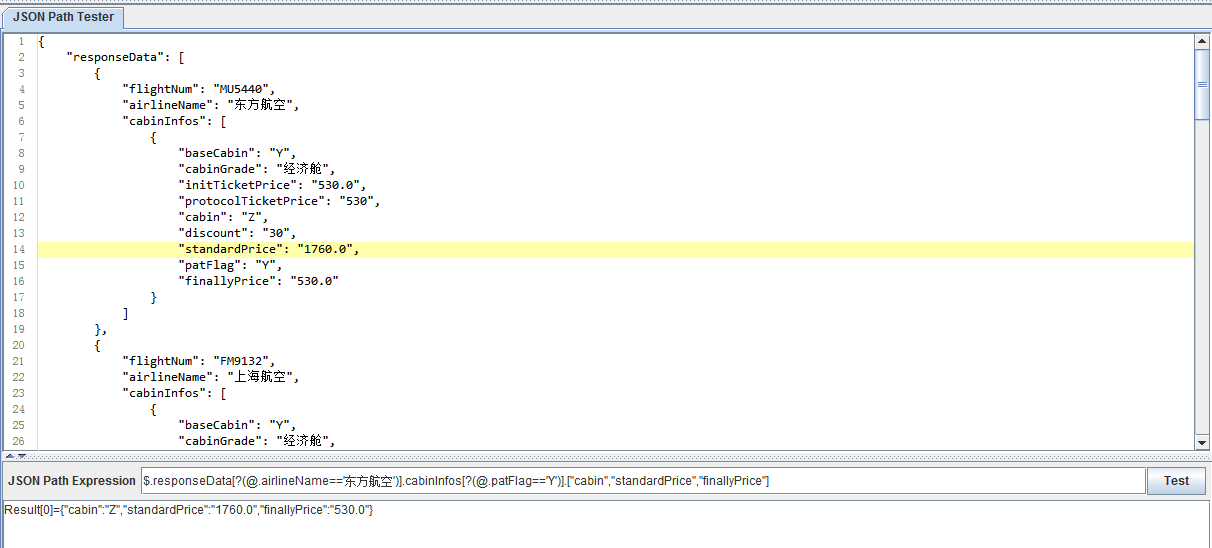This screenshot has width=1212, height=548.
Task: Click "baseCabin": "Y" on line 25
Action: tap(238, 425)
